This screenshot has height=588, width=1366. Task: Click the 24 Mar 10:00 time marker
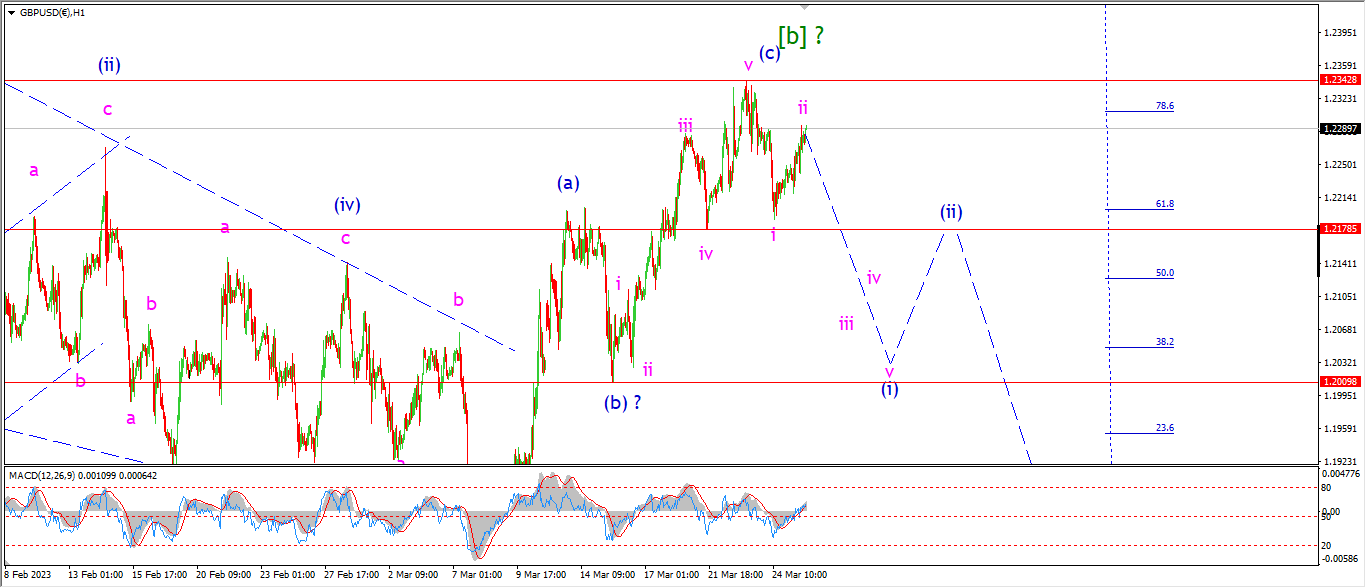tap(799, 575)
